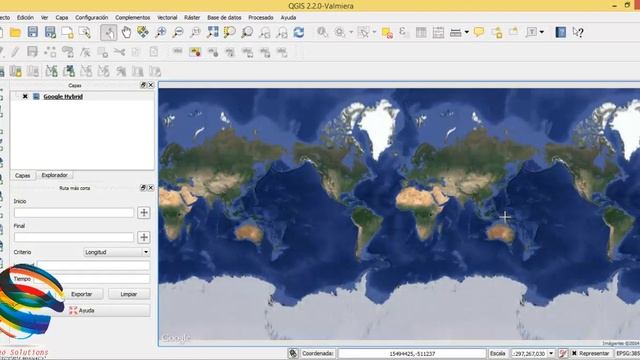
Task: Activate the What's This cursor icon
Action: (578, 32)
